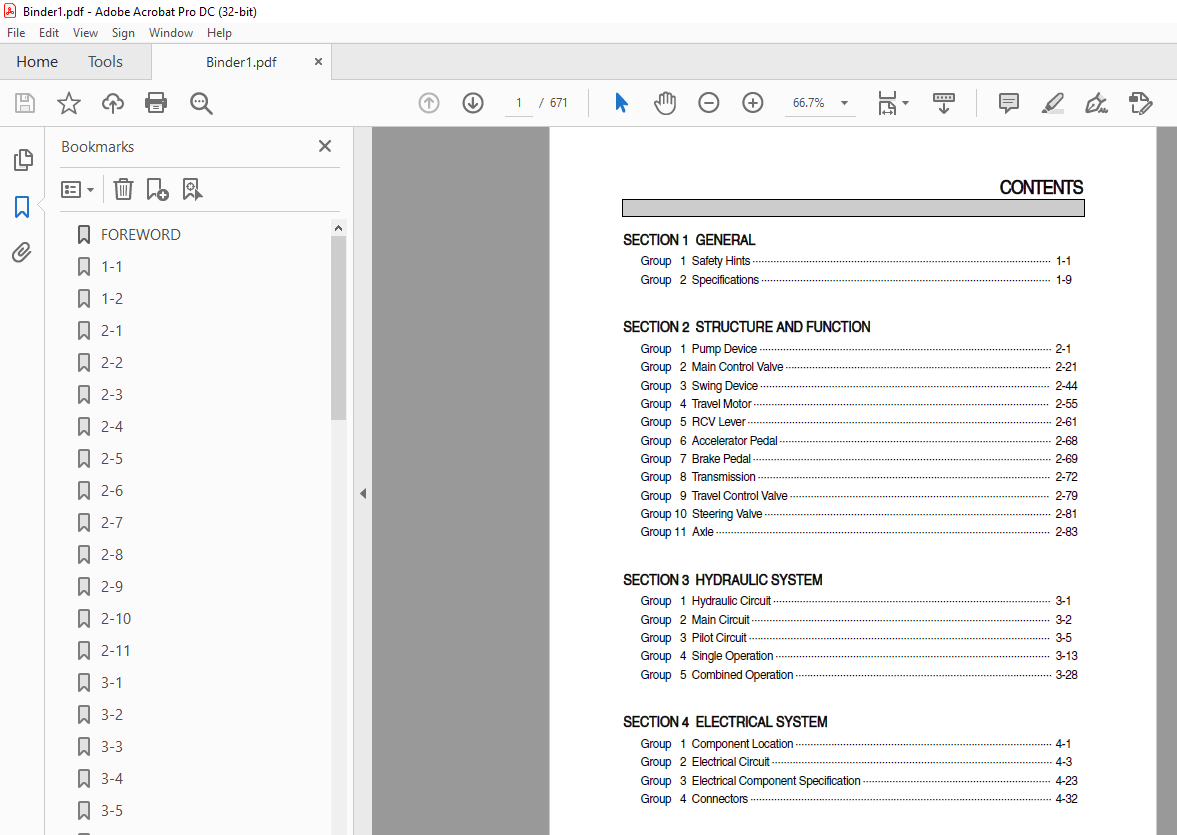Image resolution: width=1177 pixels, height=835 pixels.
Task: Switch to the Tools tab
Action: pos(105,62)
